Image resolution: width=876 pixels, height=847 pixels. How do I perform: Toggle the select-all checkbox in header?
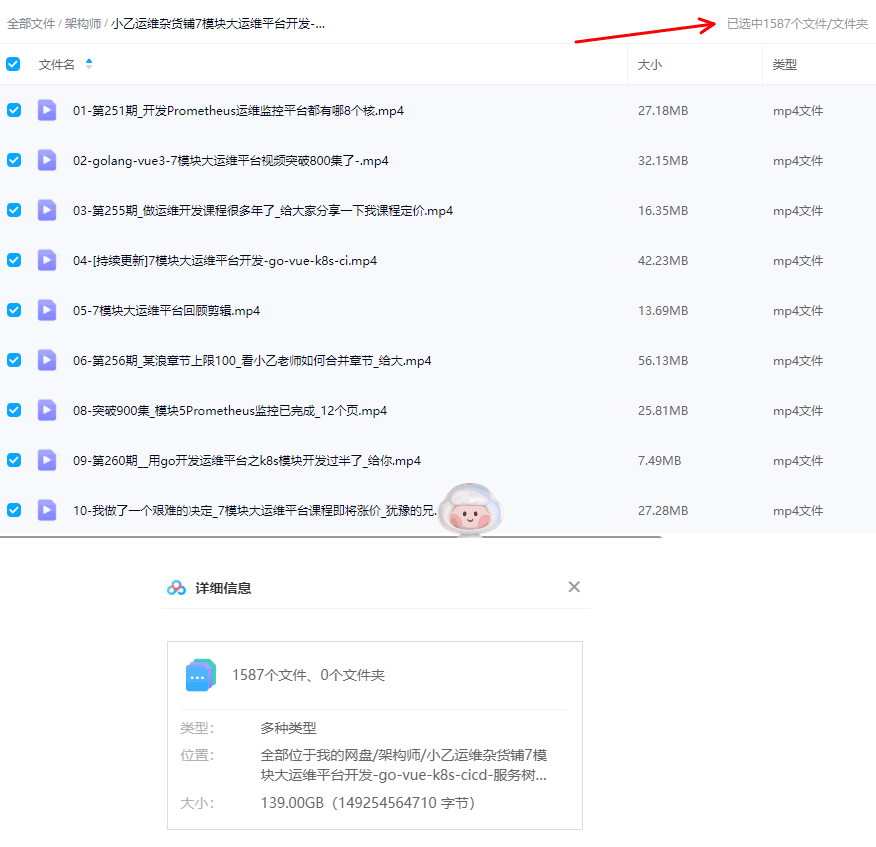pyautogui.click(x=13, y=64)
